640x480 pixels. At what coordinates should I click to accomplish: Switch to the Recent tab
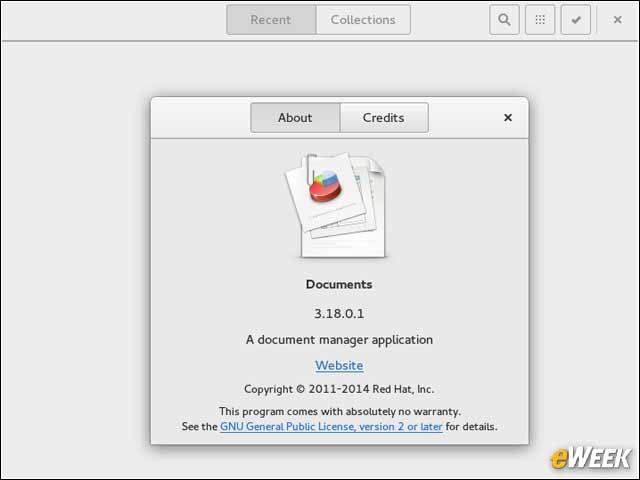pyautogui.click(x=271, y=20)
